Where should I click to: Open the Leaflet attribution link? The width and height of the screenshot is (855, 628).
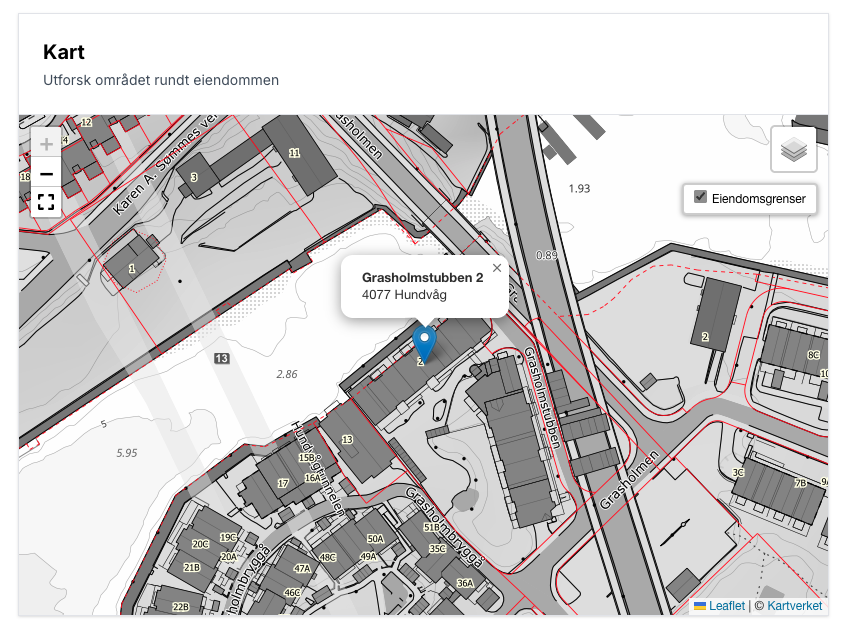(727, 606)
